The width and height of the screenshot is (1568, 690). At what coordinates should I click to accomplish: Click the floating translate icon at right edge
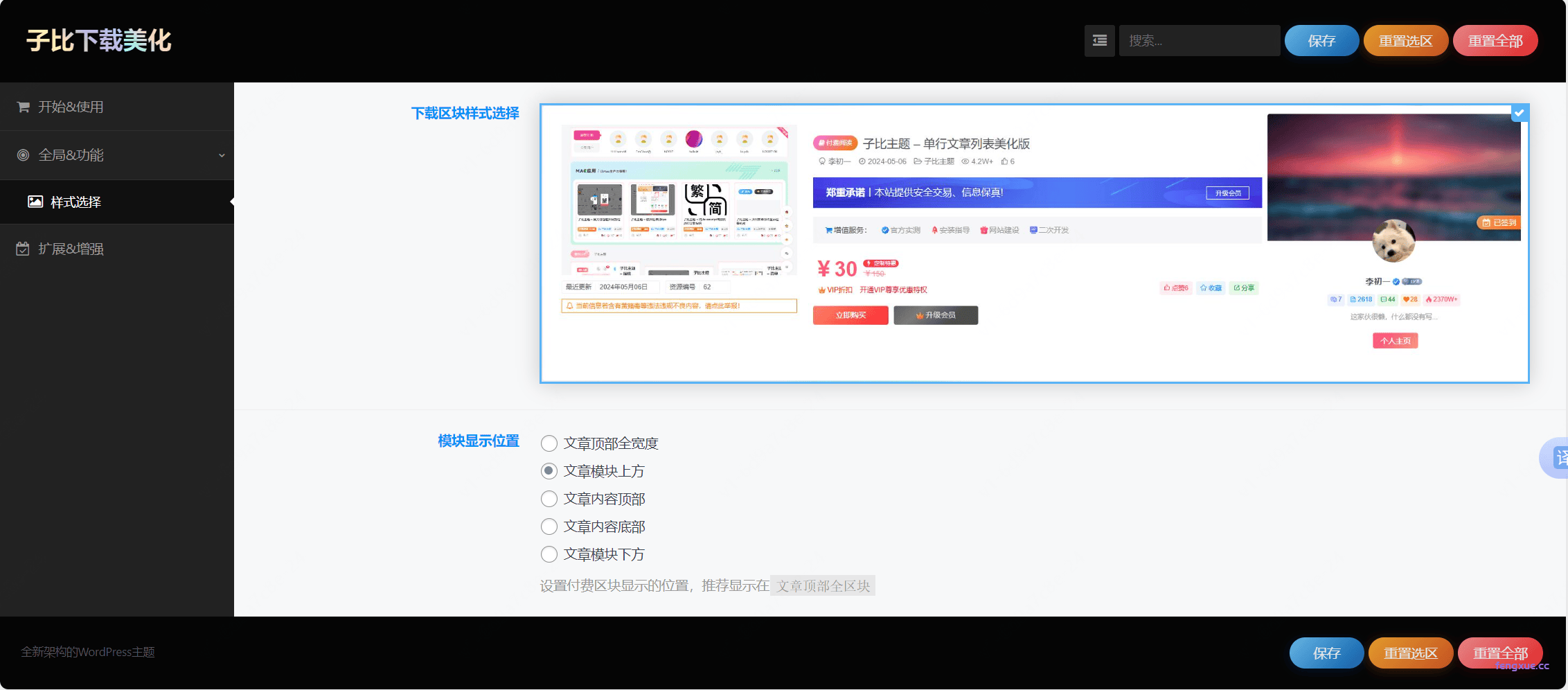point(1556,458)
